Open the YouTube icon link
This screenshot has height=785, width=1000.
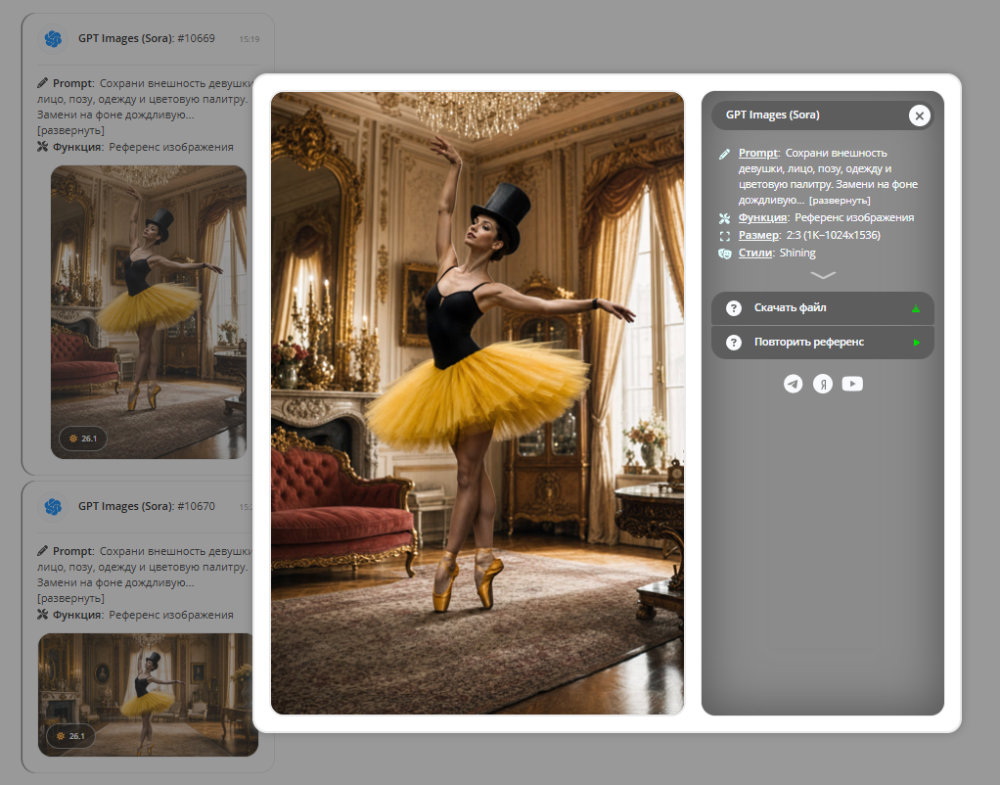852,384
